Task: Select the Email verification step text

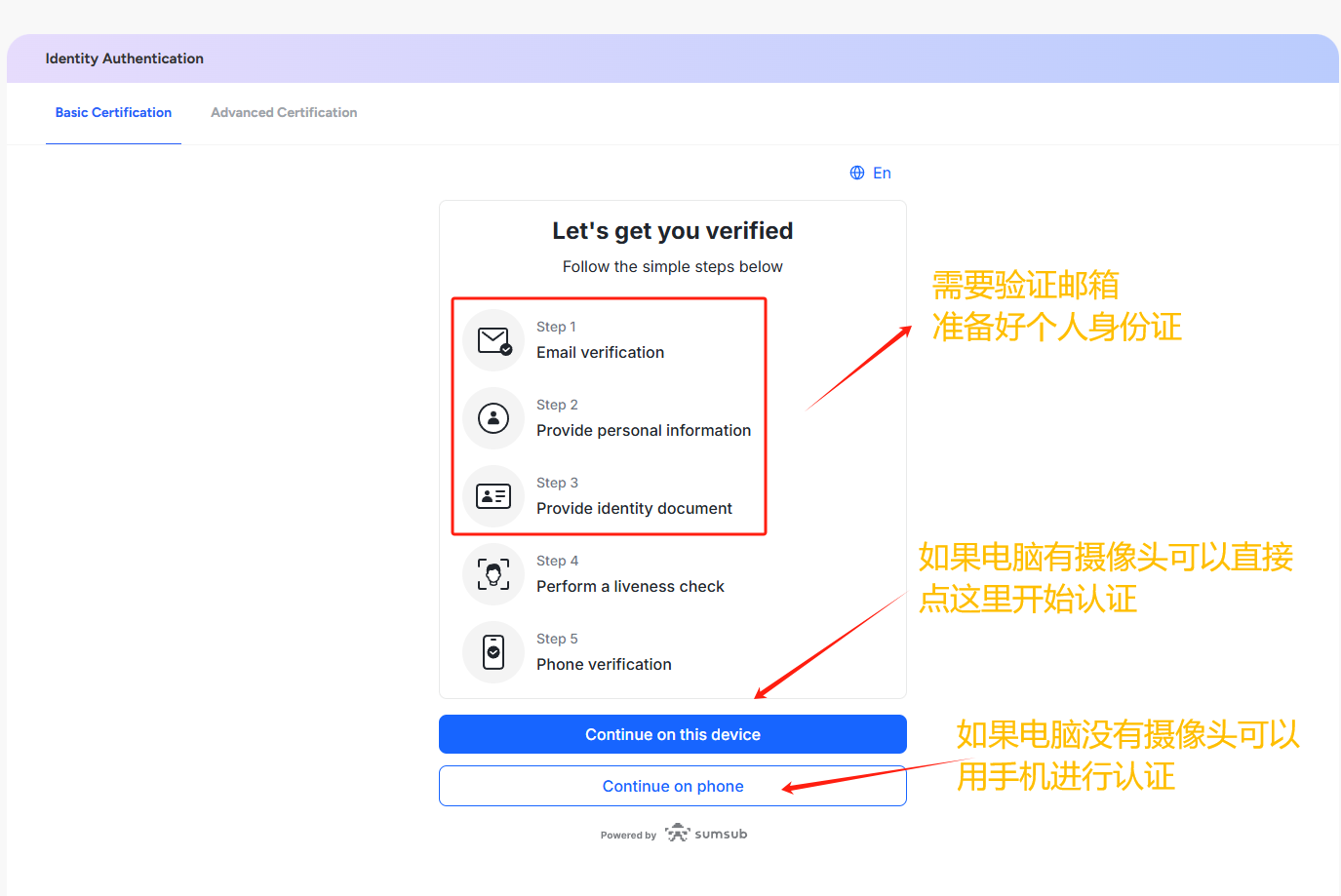Action: (600, 352)
